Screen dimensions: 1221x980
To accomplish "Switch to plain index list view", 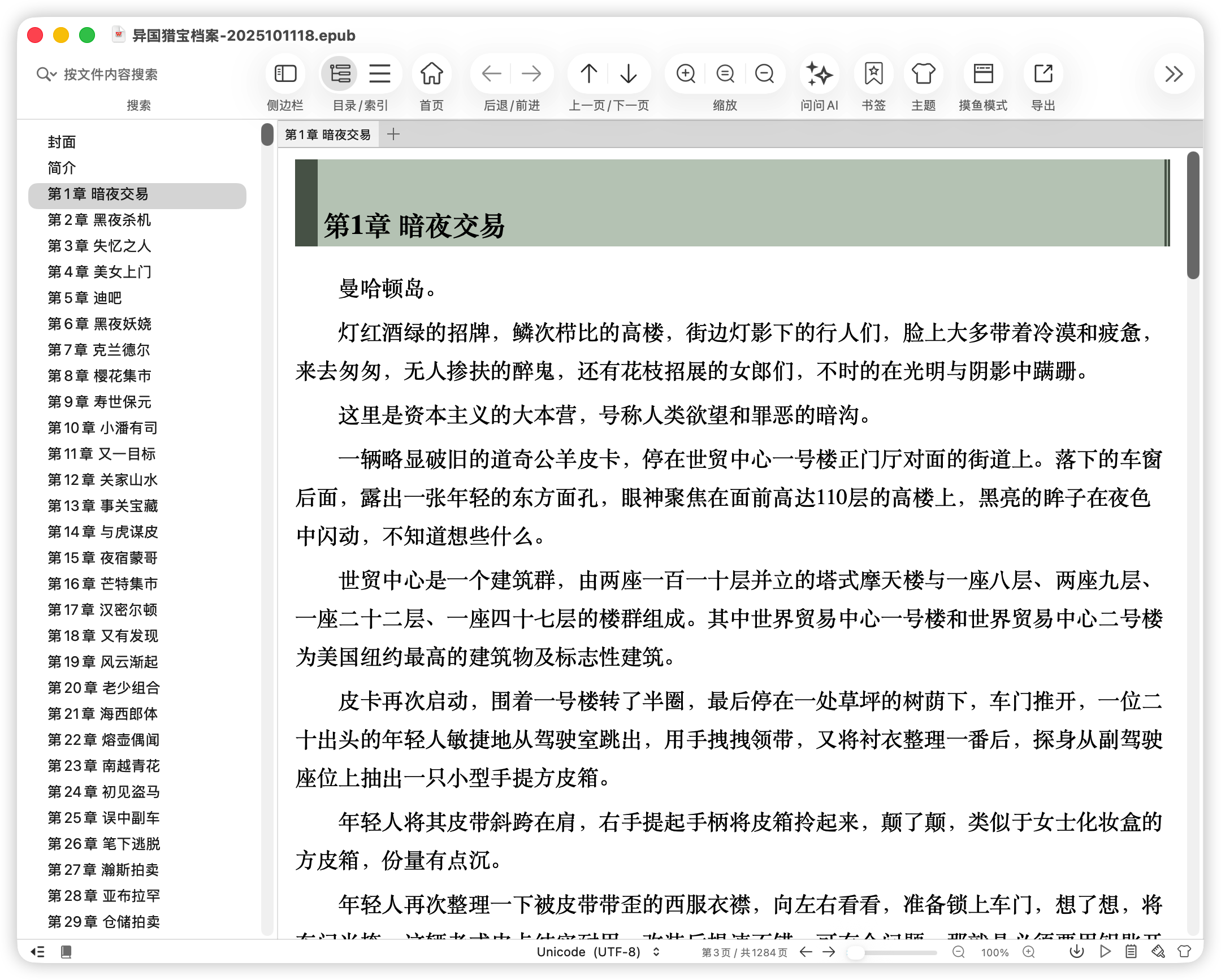I will [x=380, y=73].
